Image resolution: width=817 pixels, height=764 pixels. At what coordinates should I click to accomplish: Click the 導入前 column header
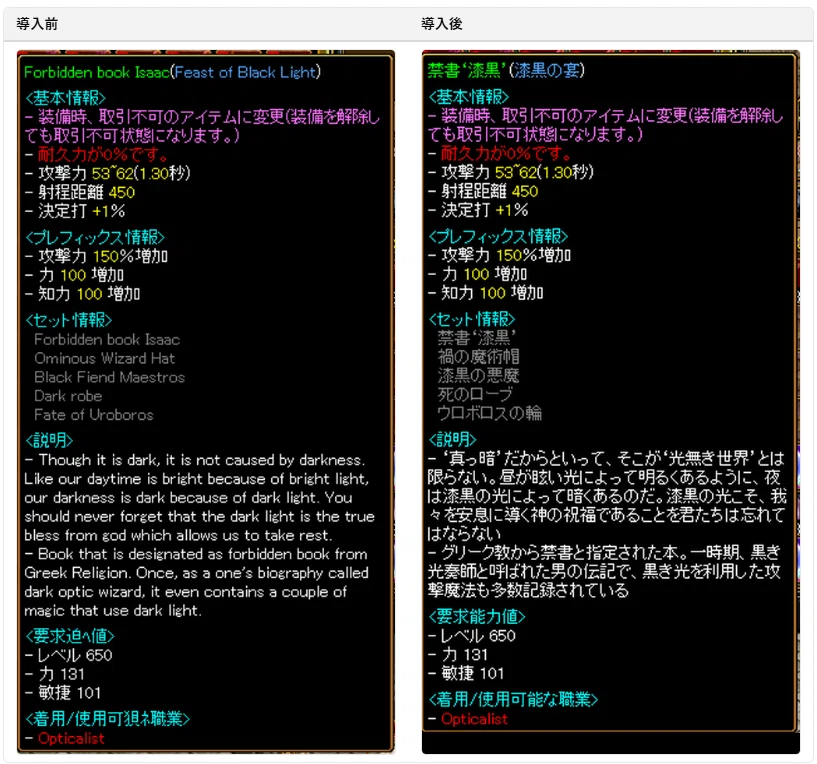pyautogui.click(x=37, y=24)
